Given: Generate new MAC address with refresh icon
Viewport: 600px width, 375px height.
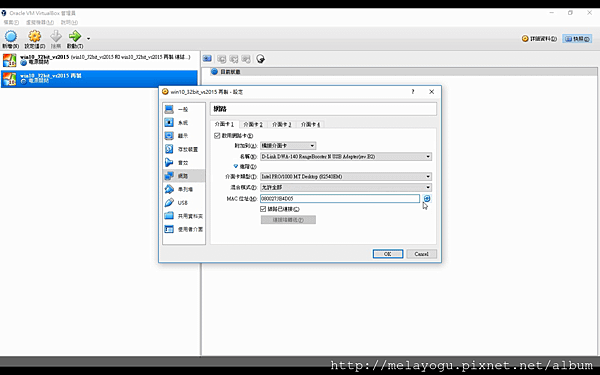Looking at the screenshot, I should [427, 198].
